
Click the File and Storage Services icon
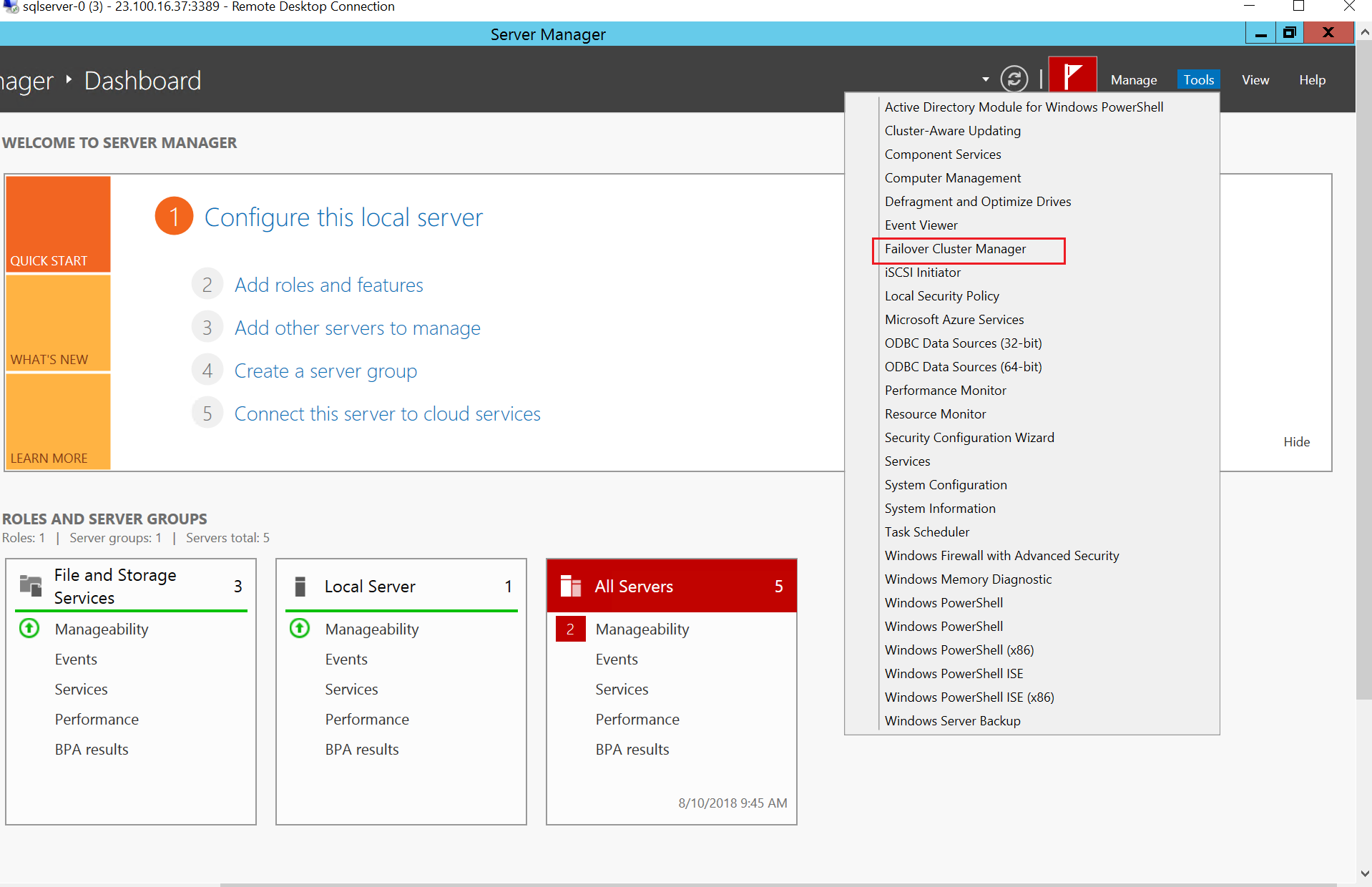(31, 586)
